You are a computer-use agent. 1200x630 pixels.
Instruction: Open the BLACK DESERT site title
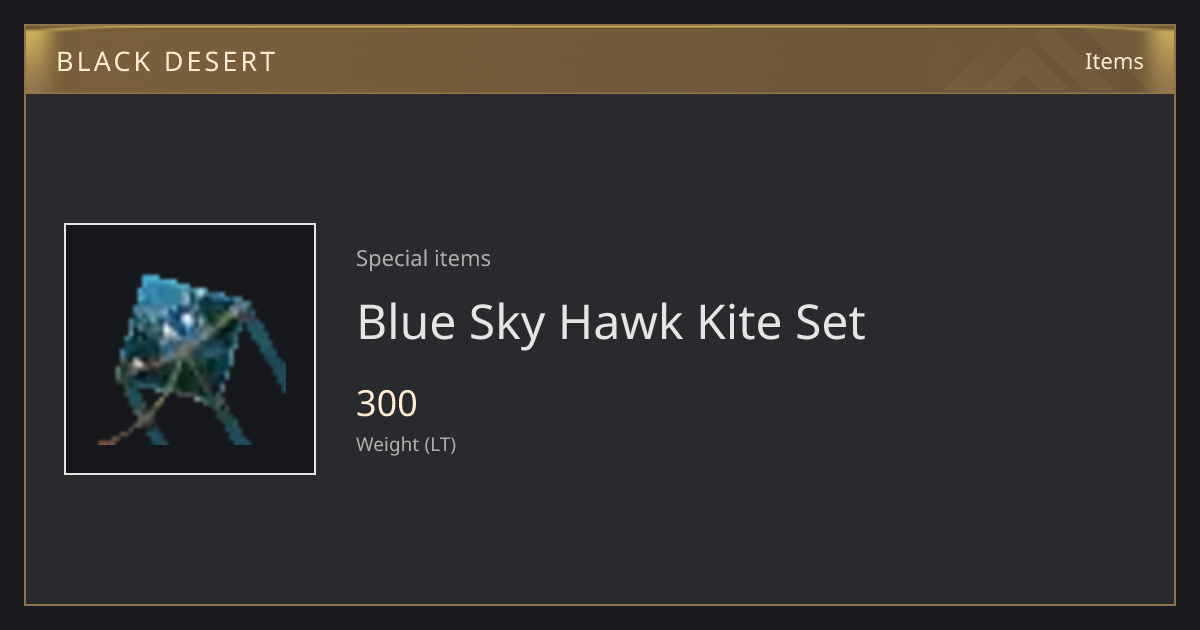(166, 62)
